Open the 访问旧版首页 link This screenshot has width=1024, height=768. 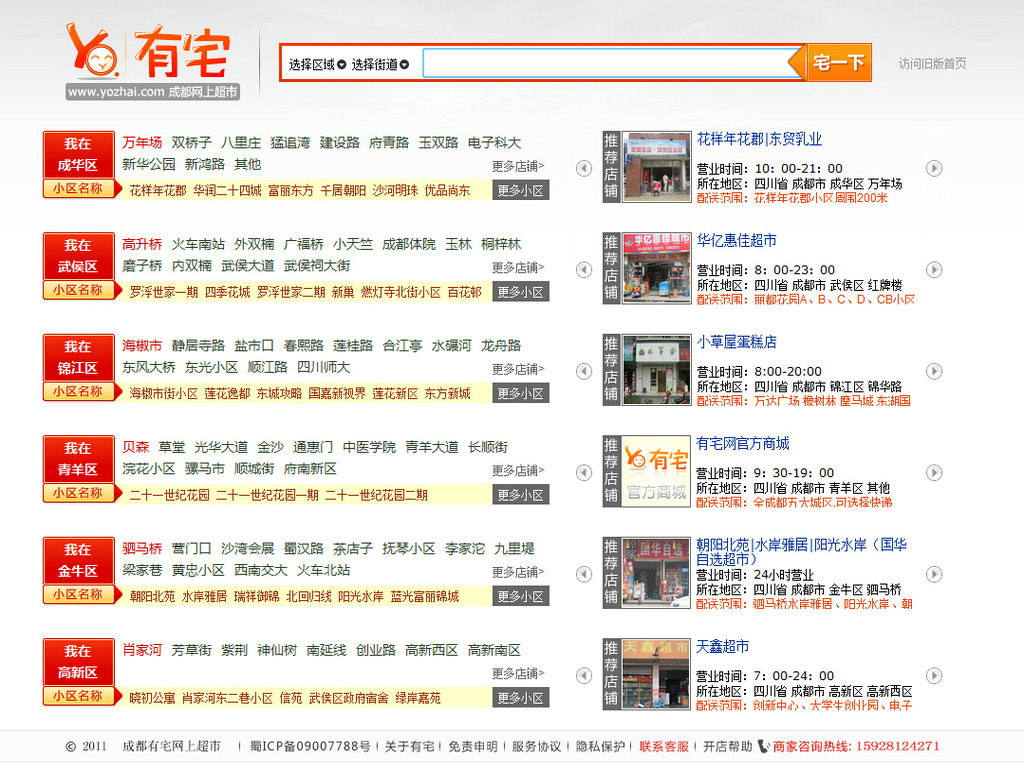click(x=932, y=64)
